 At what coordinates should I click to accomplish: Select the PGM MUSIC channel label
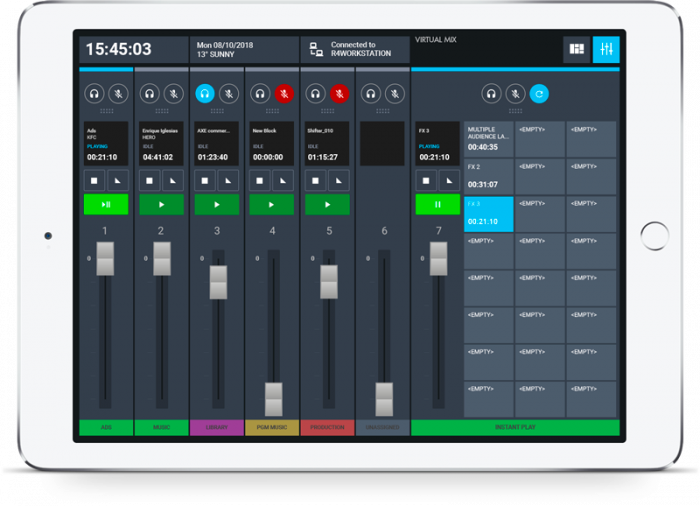coord(272,427)
